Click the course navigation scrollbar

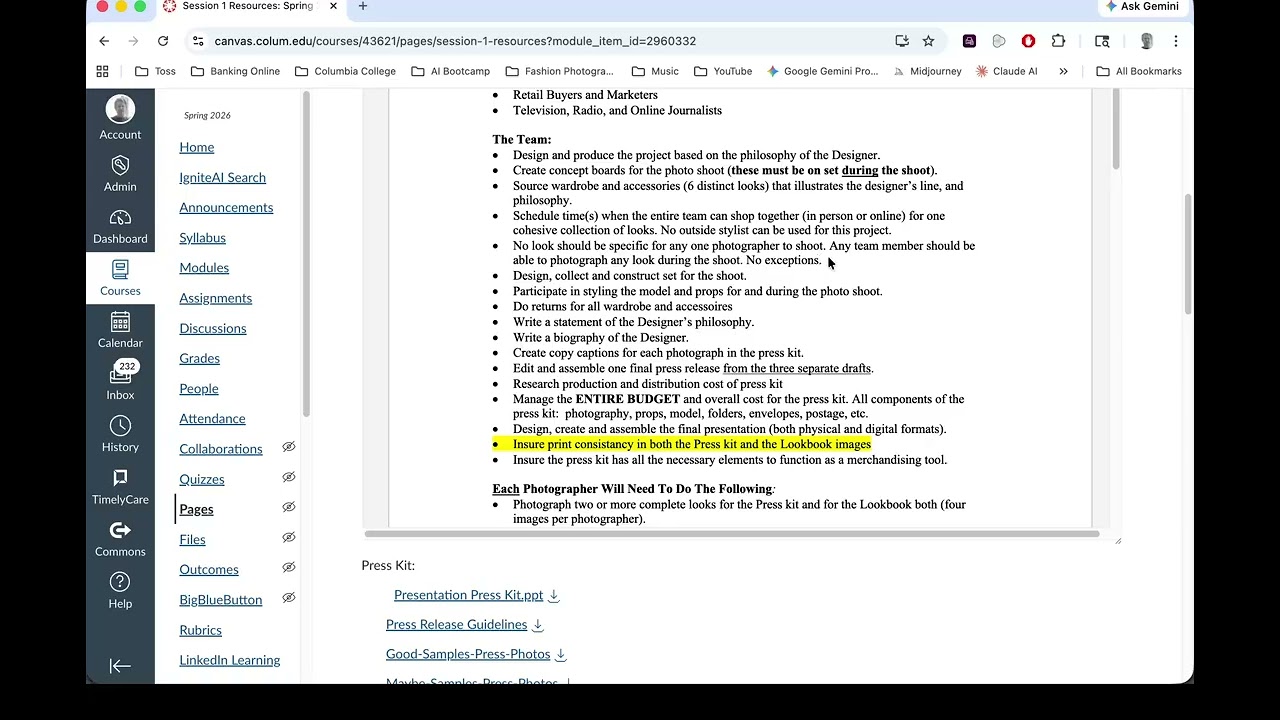point(306,255)
